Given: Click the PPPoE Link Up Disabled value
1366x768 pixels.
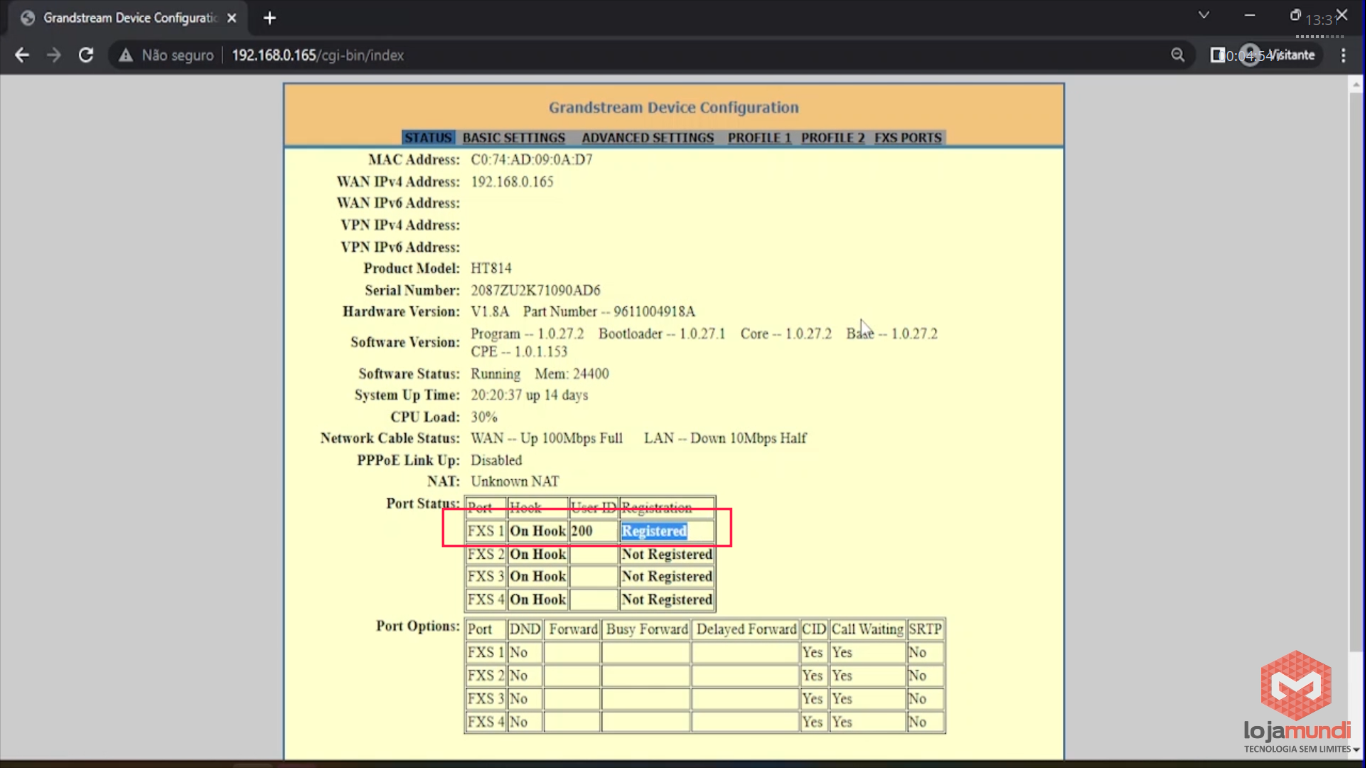Looking at the screenshot, I should pyautogui.click(x=497, y=460).
